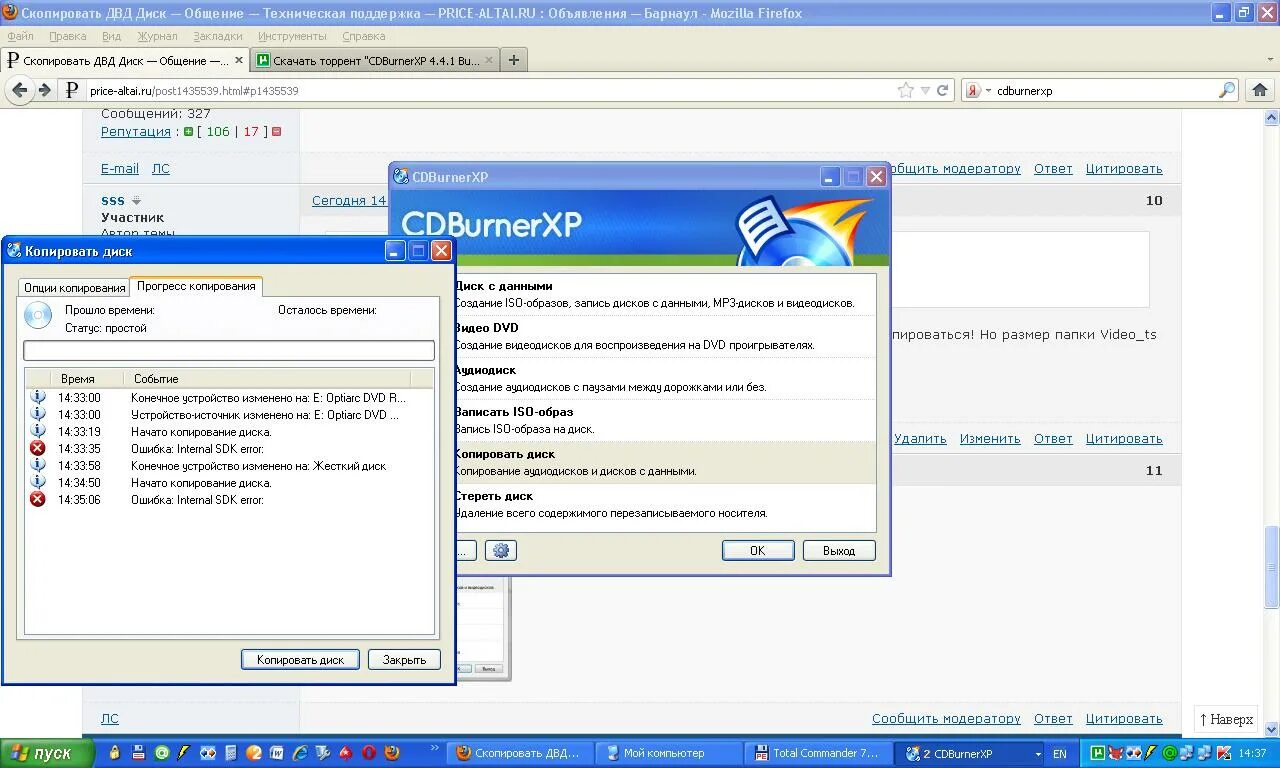1280x768 pixels.
Task: Launch the lightning bolt Quick Launch icon
Action: click(x=183, y=753)
